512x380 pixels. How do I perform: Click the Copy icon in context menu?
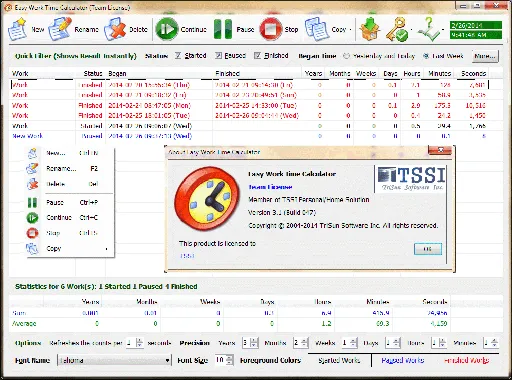click(x=32, y=248)
